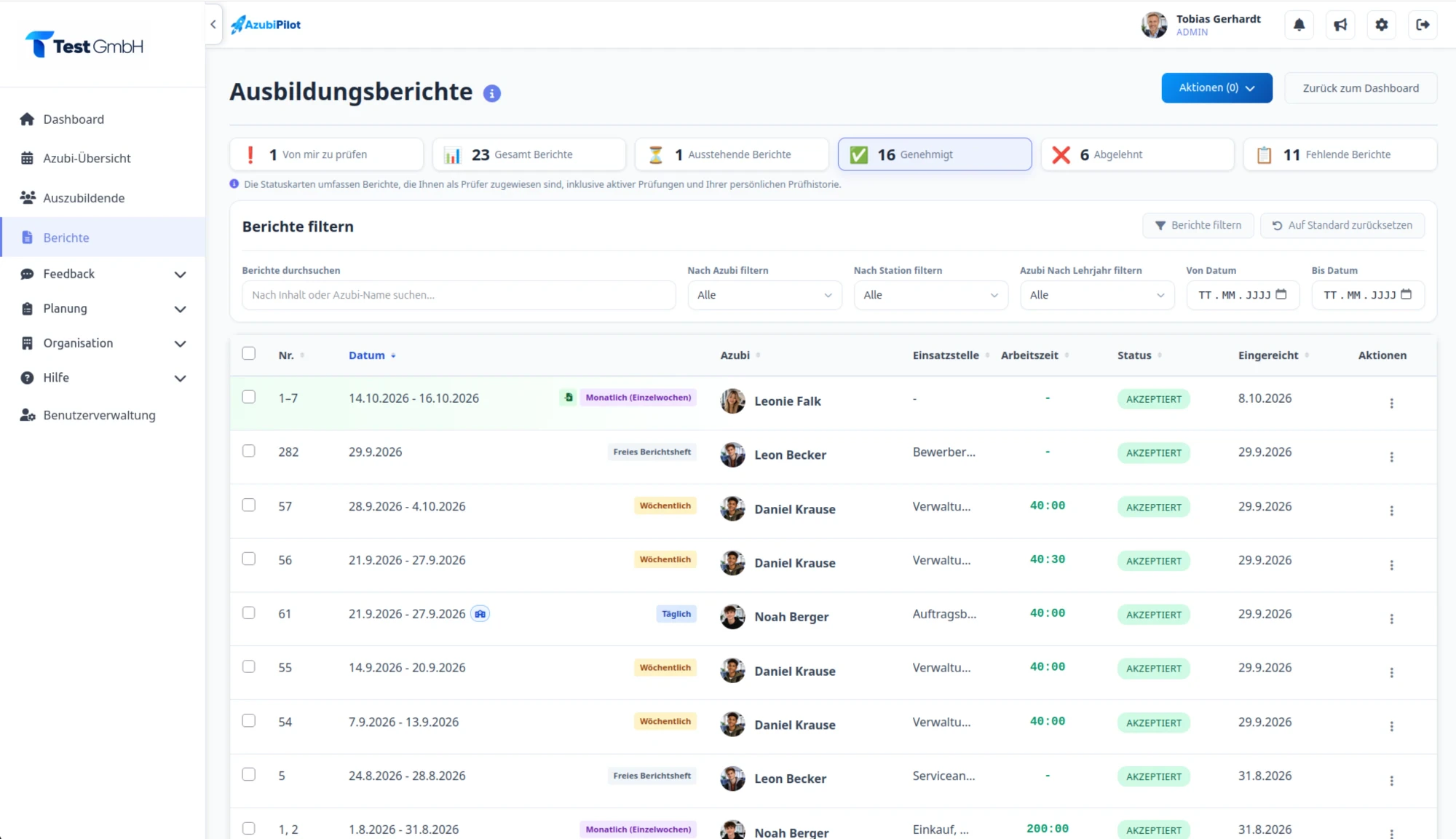The image size is (1456, 839).
Task: Select the checkbox for report 282
Action: pos(249,451)
